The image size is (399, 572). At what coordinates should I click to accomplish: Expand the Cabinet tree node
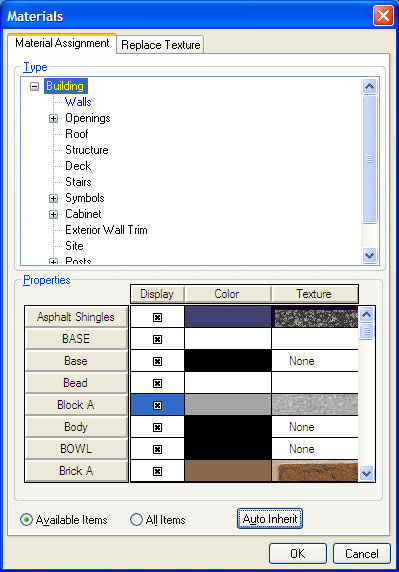coord(53,214)
